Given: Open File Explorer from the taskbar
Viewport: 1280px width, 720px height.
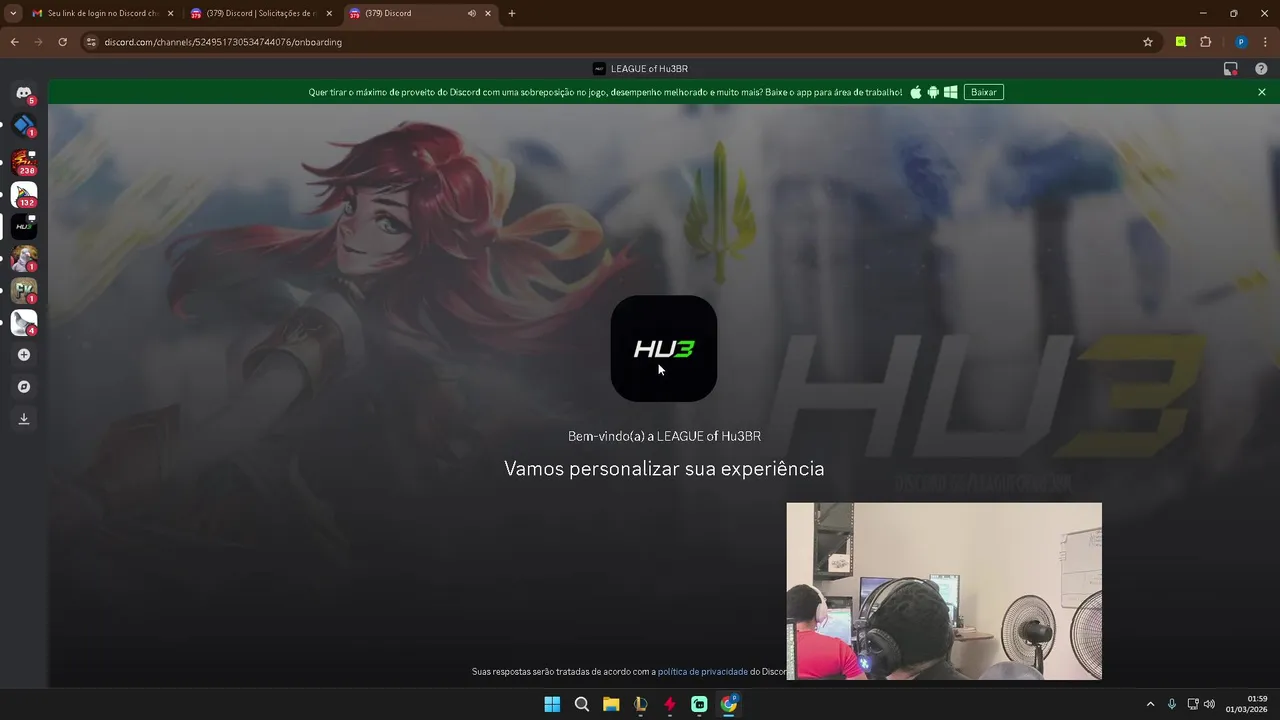Looking at the screenshot, I should click(611, 704).
